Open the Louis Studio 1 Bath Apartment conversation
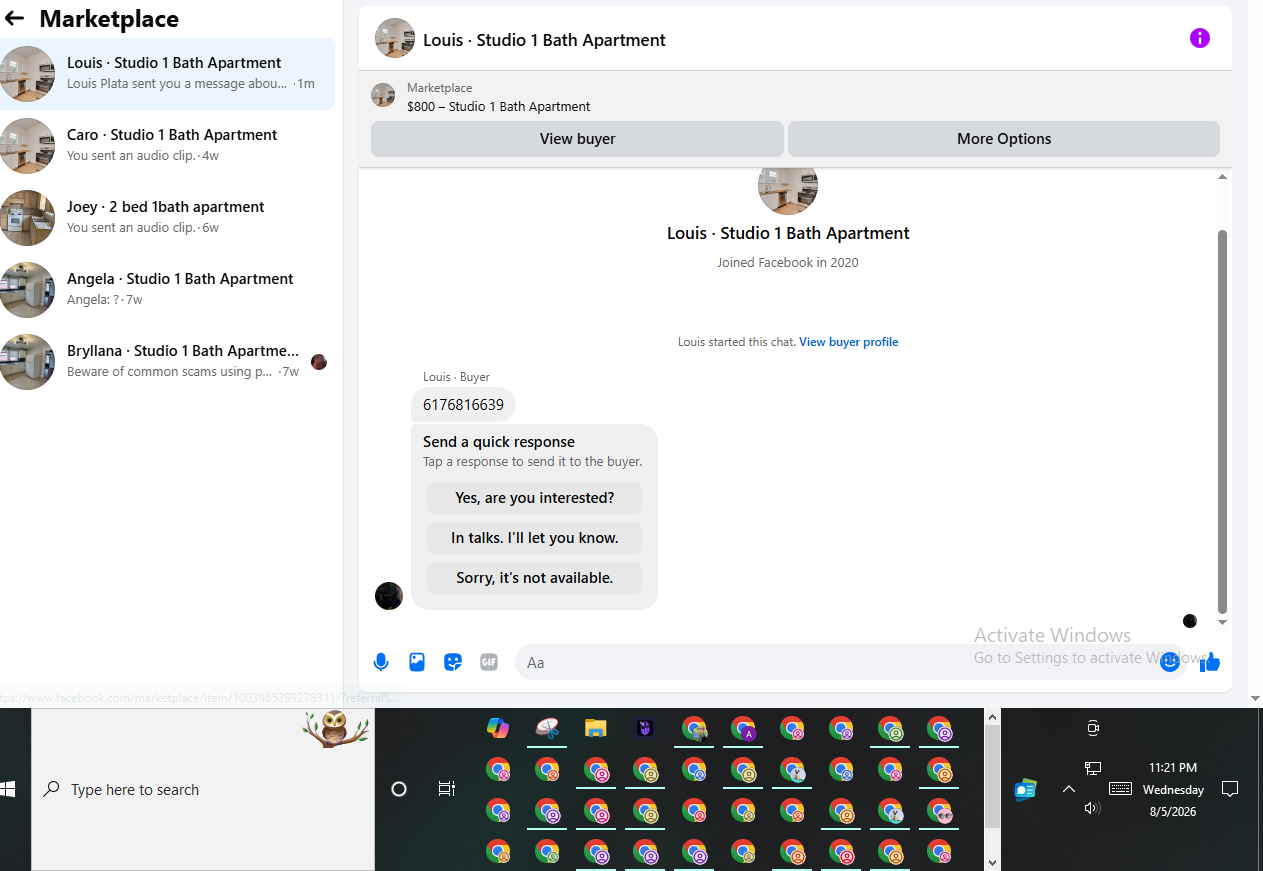This screenshot has width=1263, height=871. click(167, 73)
